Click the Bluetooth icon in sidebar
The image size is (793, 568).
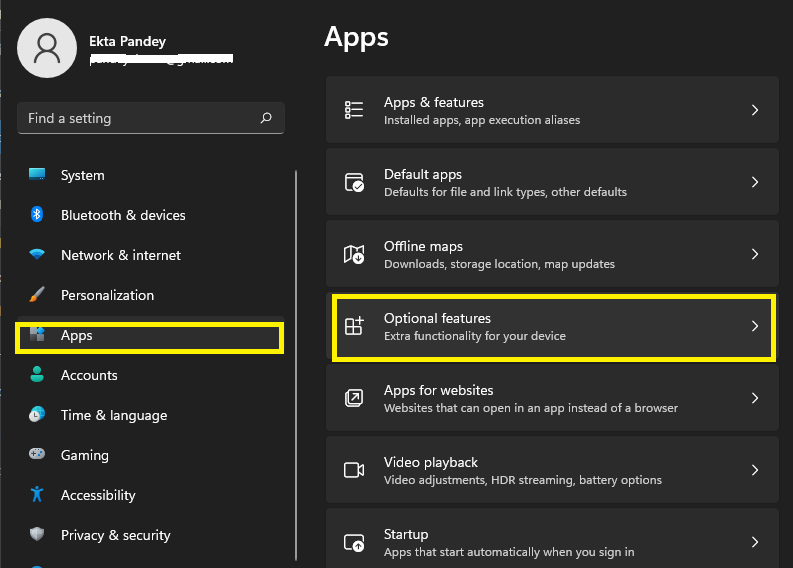point(37,215)
